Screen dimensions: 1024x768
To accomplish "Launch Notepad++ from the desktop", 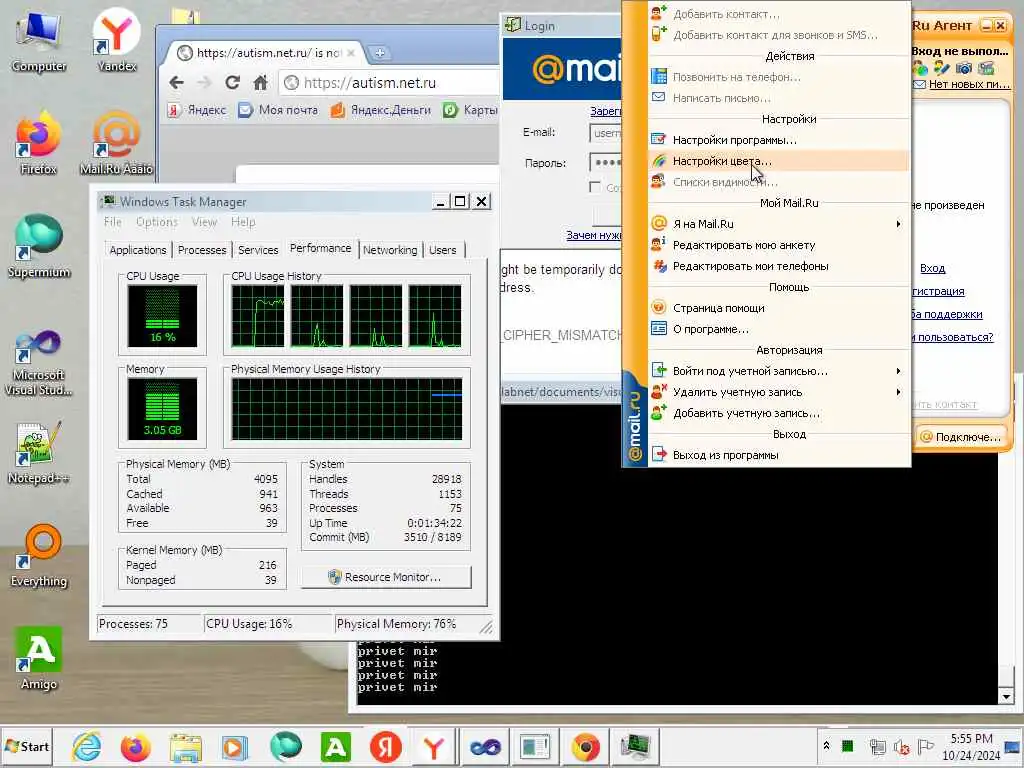I will 38,453.
